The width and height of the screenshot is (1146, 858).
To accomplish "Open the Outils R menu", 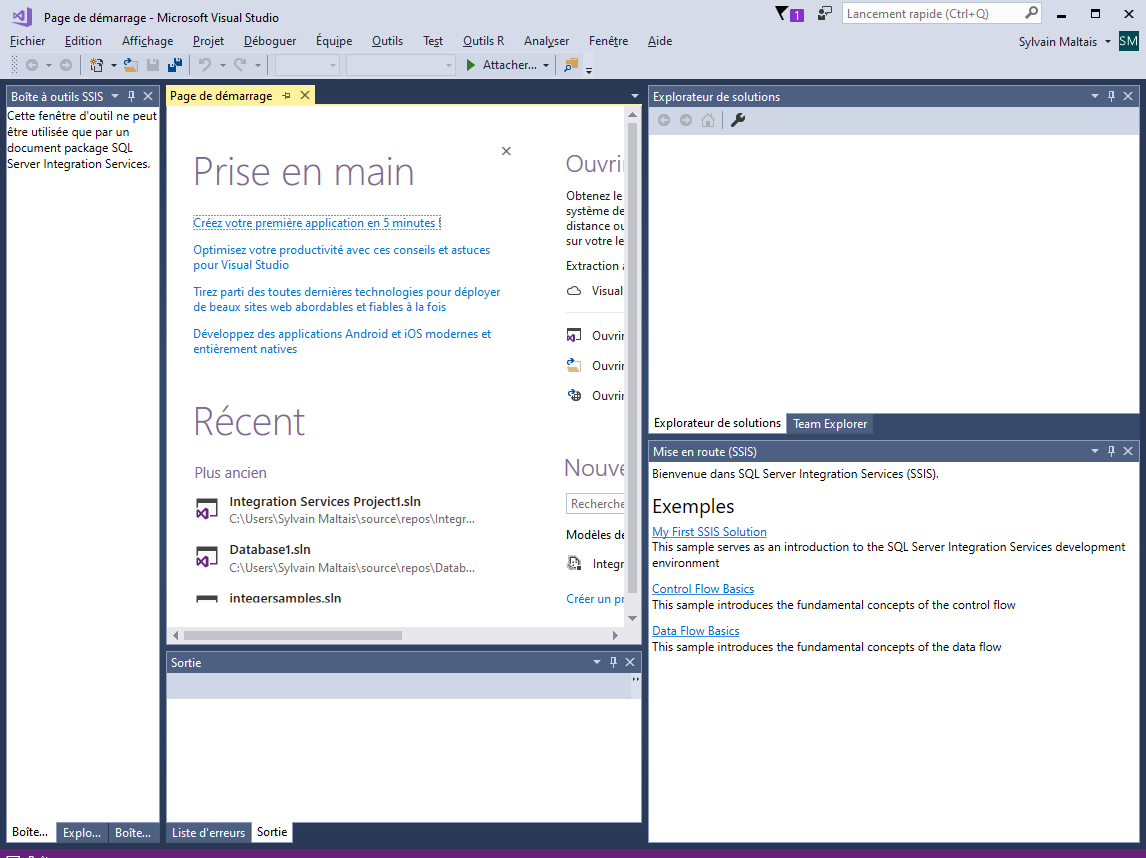I will [483, 41].
